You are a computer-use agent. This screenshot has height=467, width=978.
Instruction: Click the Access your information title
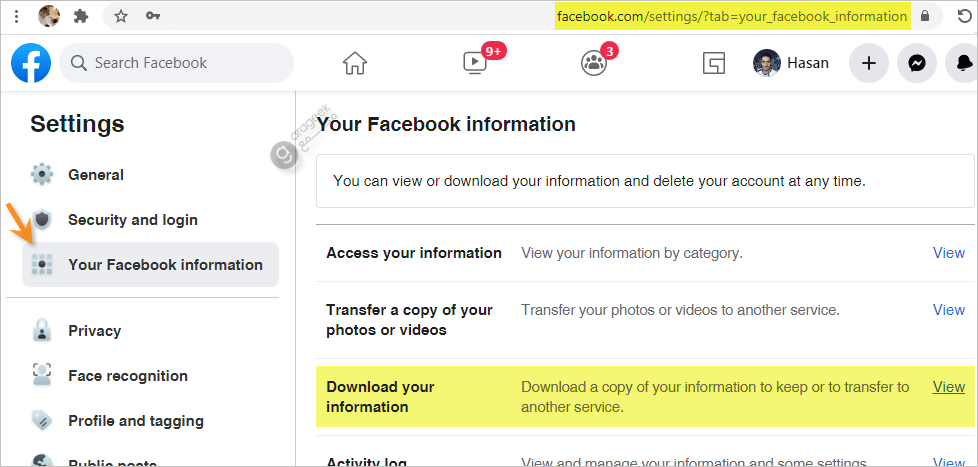414,253
